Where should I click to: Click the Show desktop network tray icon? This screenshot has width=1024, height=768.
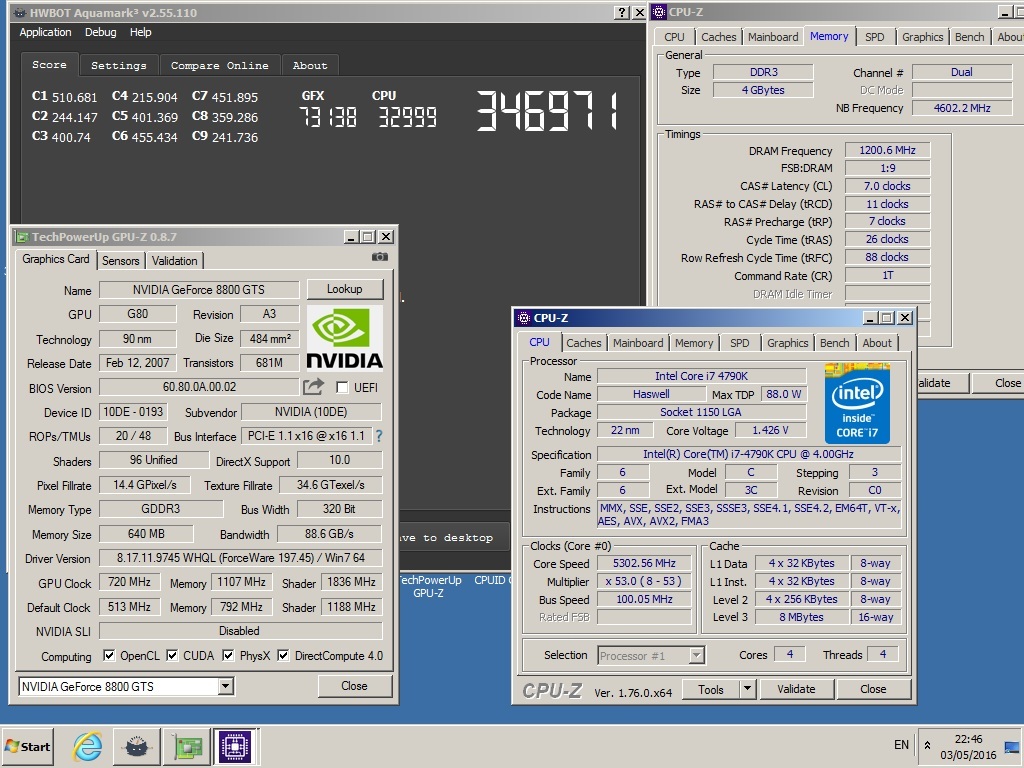point(1012,746)
